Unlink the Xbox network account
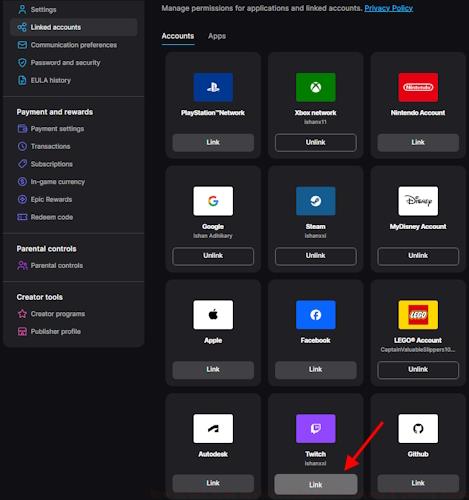Viewport: 469px width, 500px height. pos(315,142)
